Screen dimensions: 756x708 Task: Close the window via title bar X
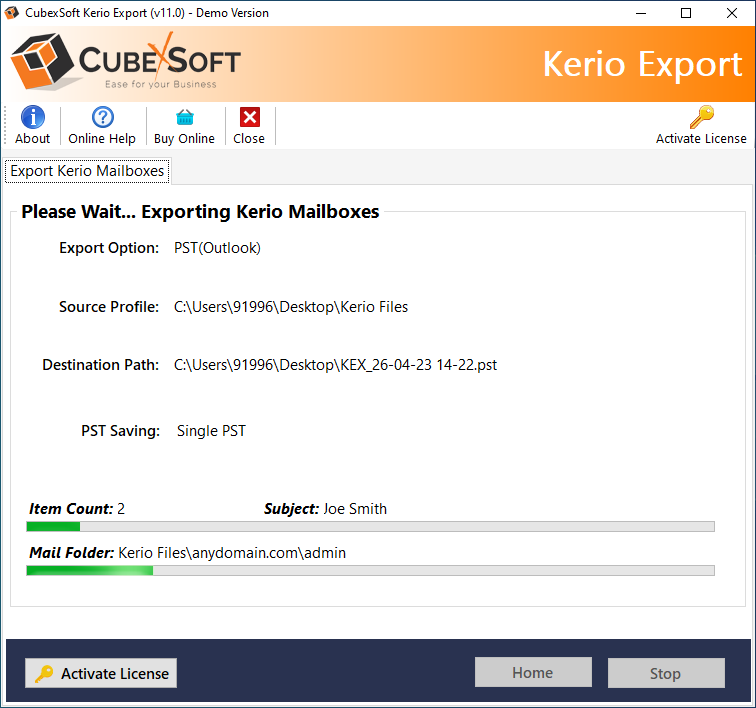732,13
